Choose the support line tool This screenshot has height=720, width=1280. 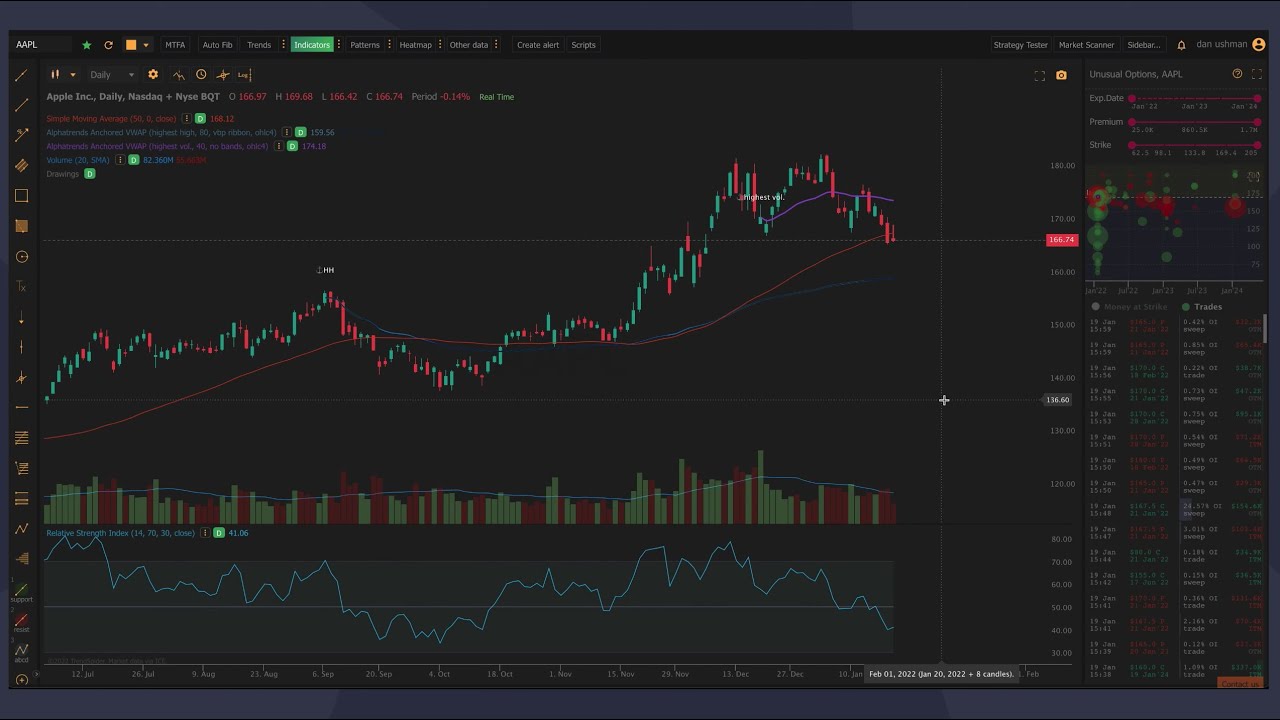[21, 593]
